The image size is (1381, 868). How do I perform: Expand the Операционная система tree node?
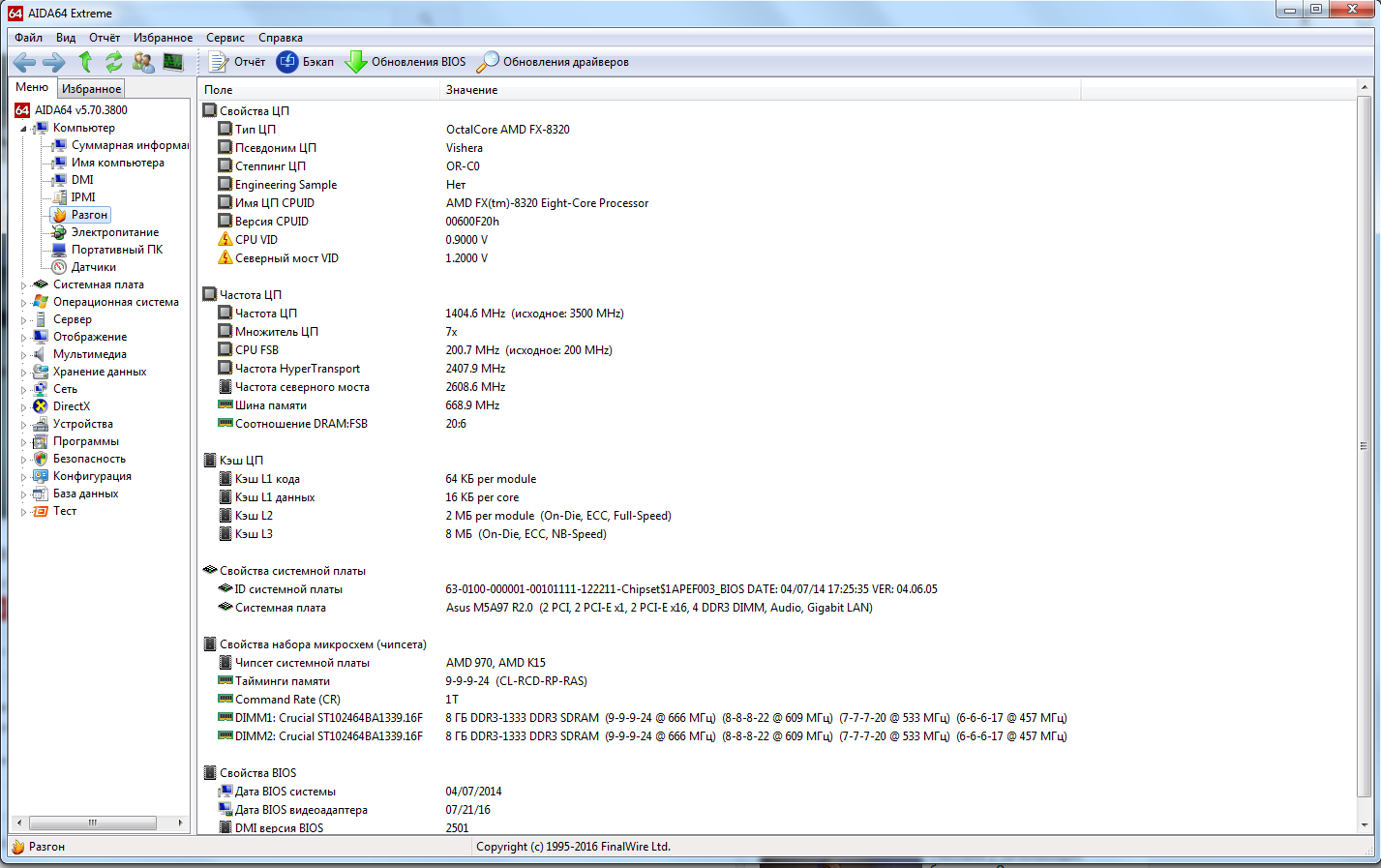(24, 302)
